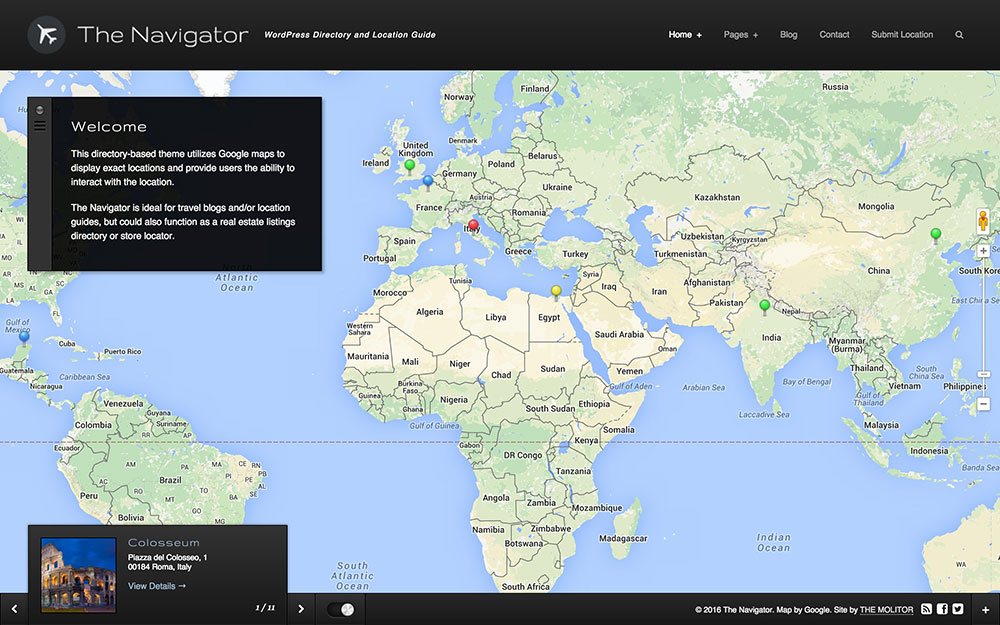Image resolution: width=1000 pixels, height=625 pixels.
Task: Click the 'Piazza del Colosseo, 1' address text
Action: coord(167,557)
